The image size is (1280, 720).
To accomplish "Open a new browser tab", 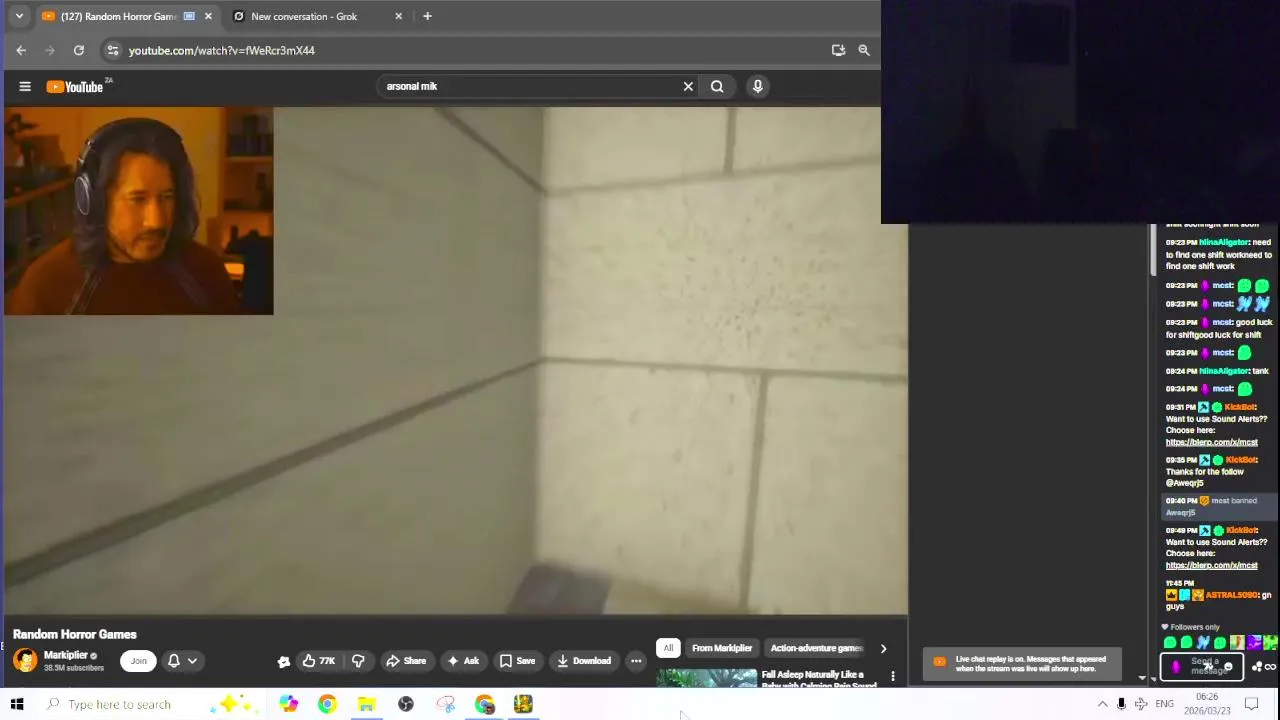I will click(427, 16).
